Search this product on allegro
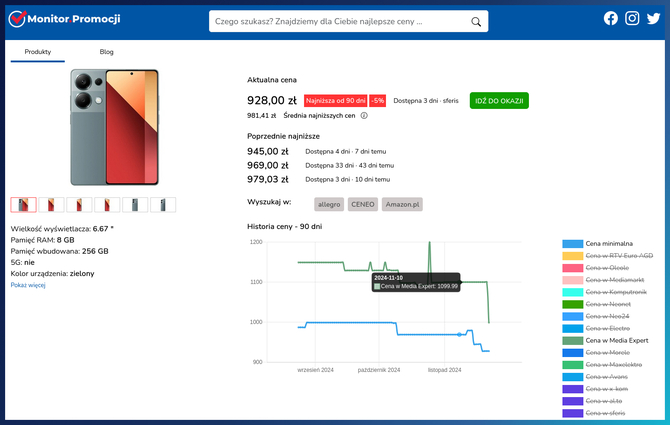The height and width of the screenshot is (425, 670). [329, 204]
